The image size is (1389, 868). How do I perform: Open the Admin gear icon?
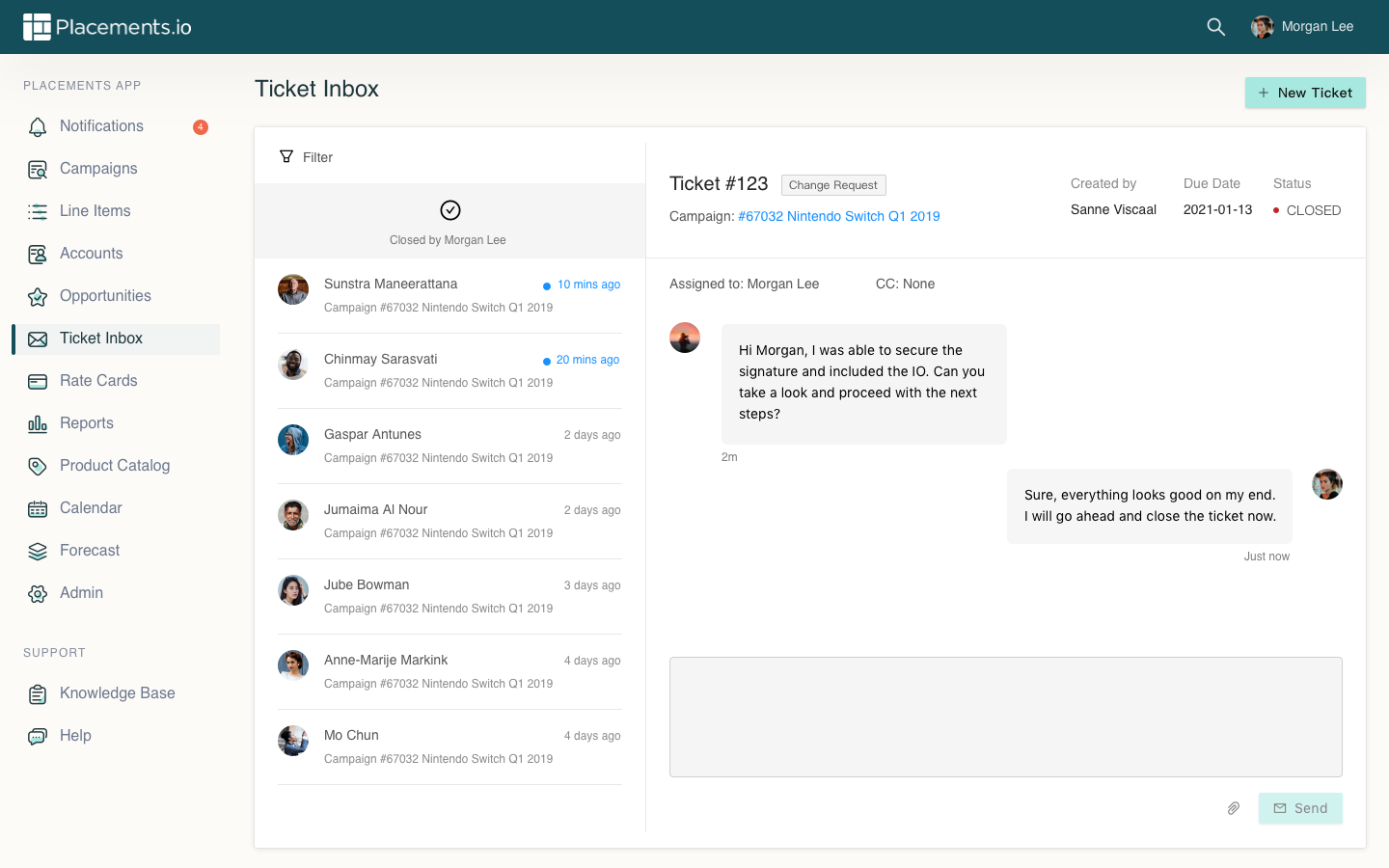click(x=38, y=593)
